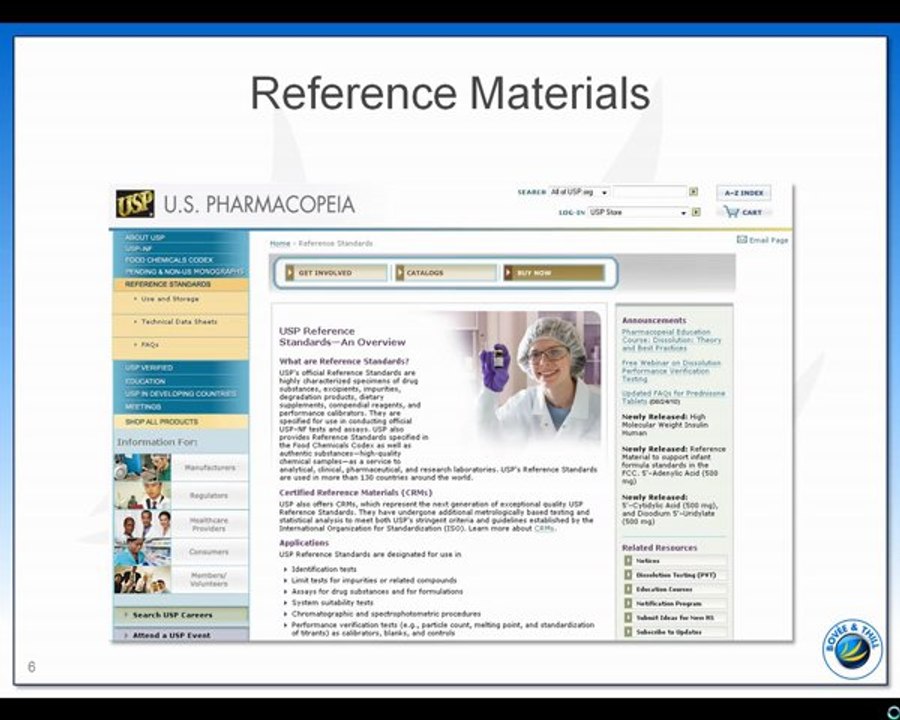Open USP in Developing Countries menu item
The height and width of the screenshot is (720, 900).
coord(181,394)
